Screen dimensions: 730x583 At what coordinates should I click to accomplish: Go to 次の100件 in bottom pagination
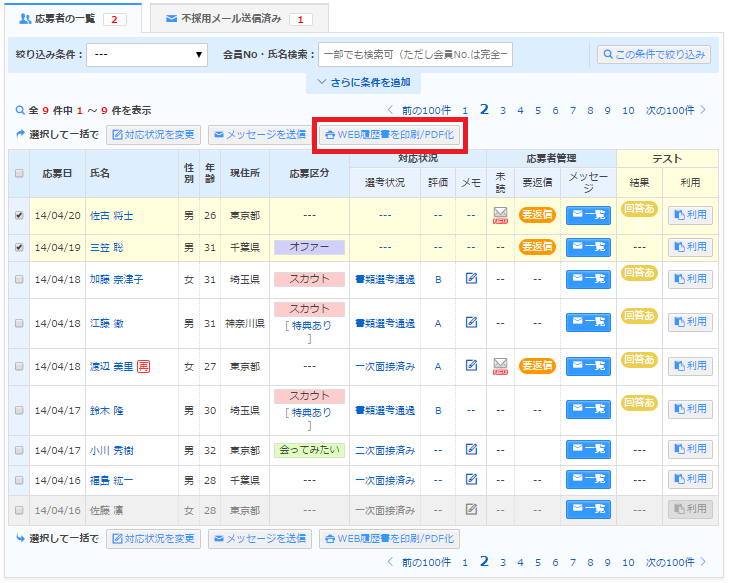pyautogui.click(x=676, y=562)
